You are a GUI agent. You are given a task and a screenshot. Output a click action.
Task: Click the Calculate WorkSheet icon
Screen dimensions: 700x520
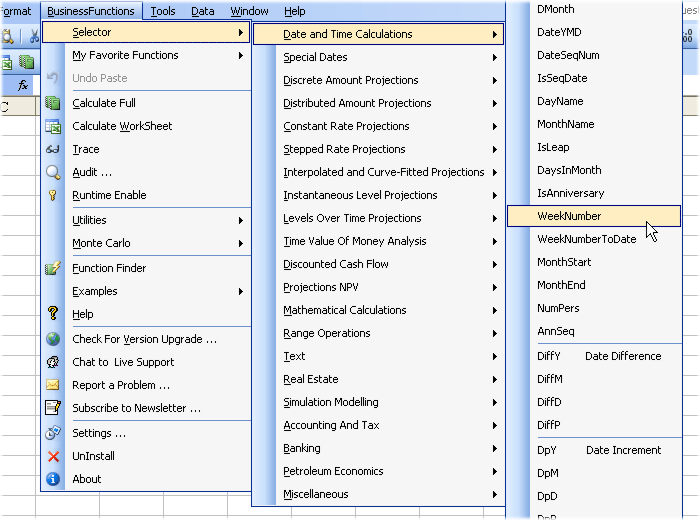click(x=53, y=126)
